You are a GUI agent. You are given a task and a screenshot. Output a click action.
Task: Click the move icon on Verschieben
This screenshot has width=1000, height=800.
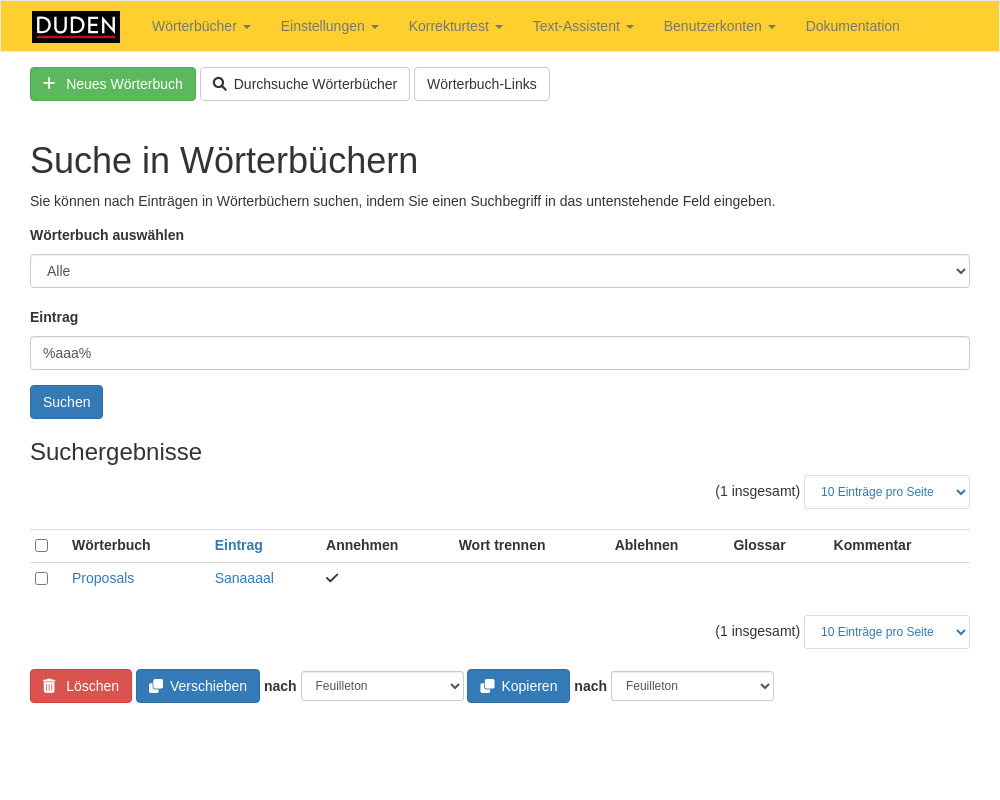[x=156, y=686]
